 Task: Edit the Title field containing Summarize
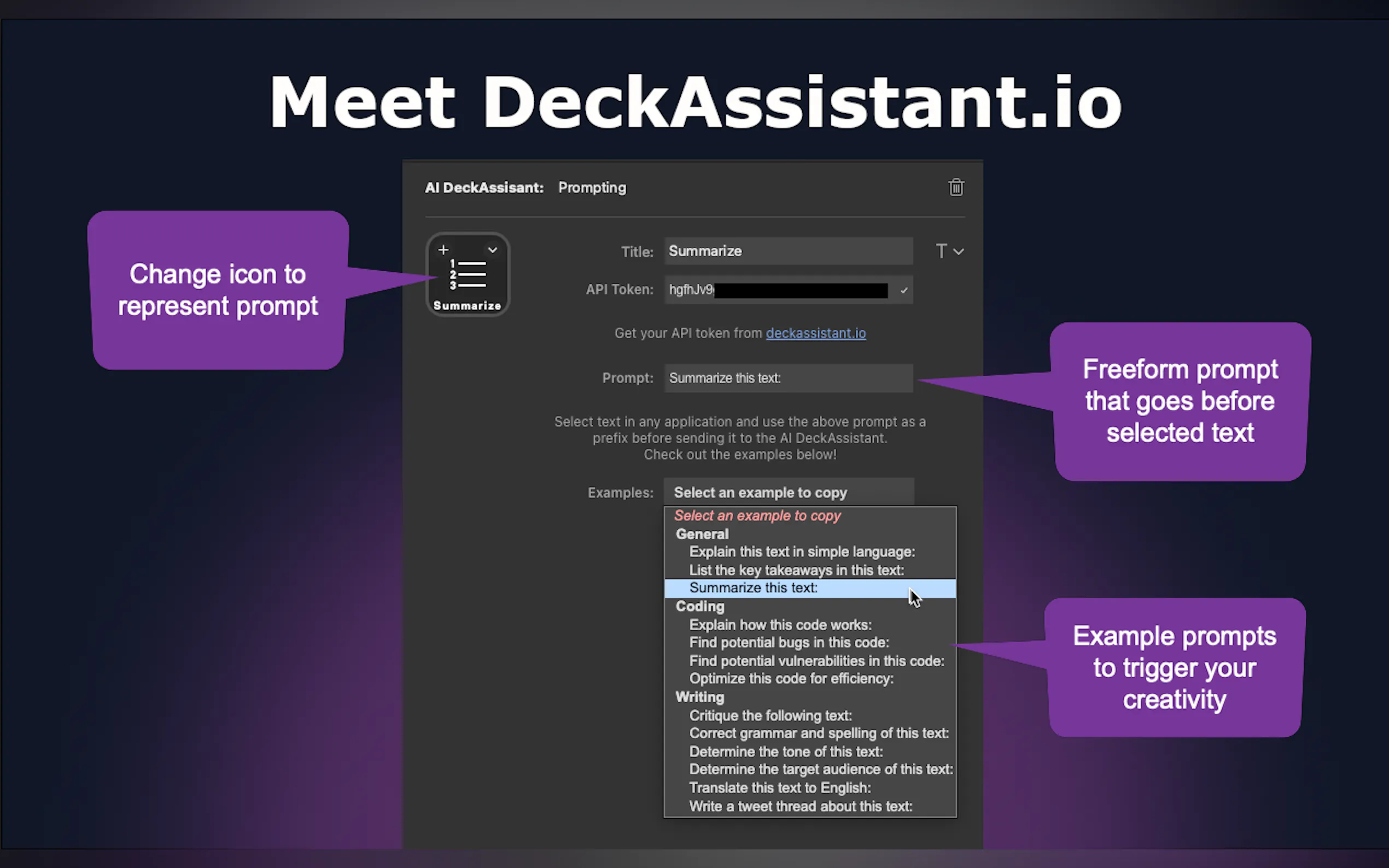pos(788,251)
